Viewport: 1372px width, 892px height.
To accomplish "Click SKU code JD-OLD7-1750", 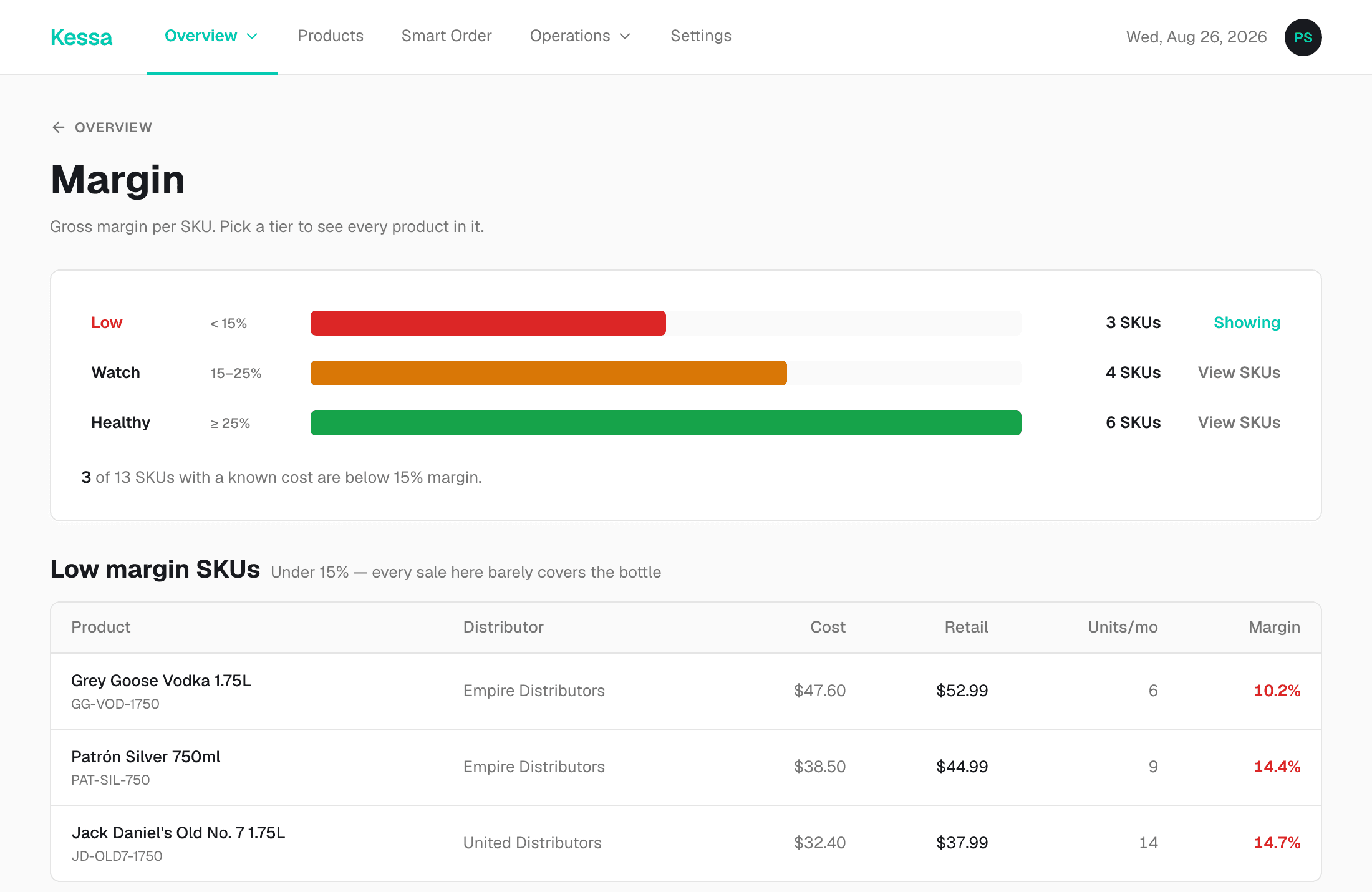I will (117, 856).
